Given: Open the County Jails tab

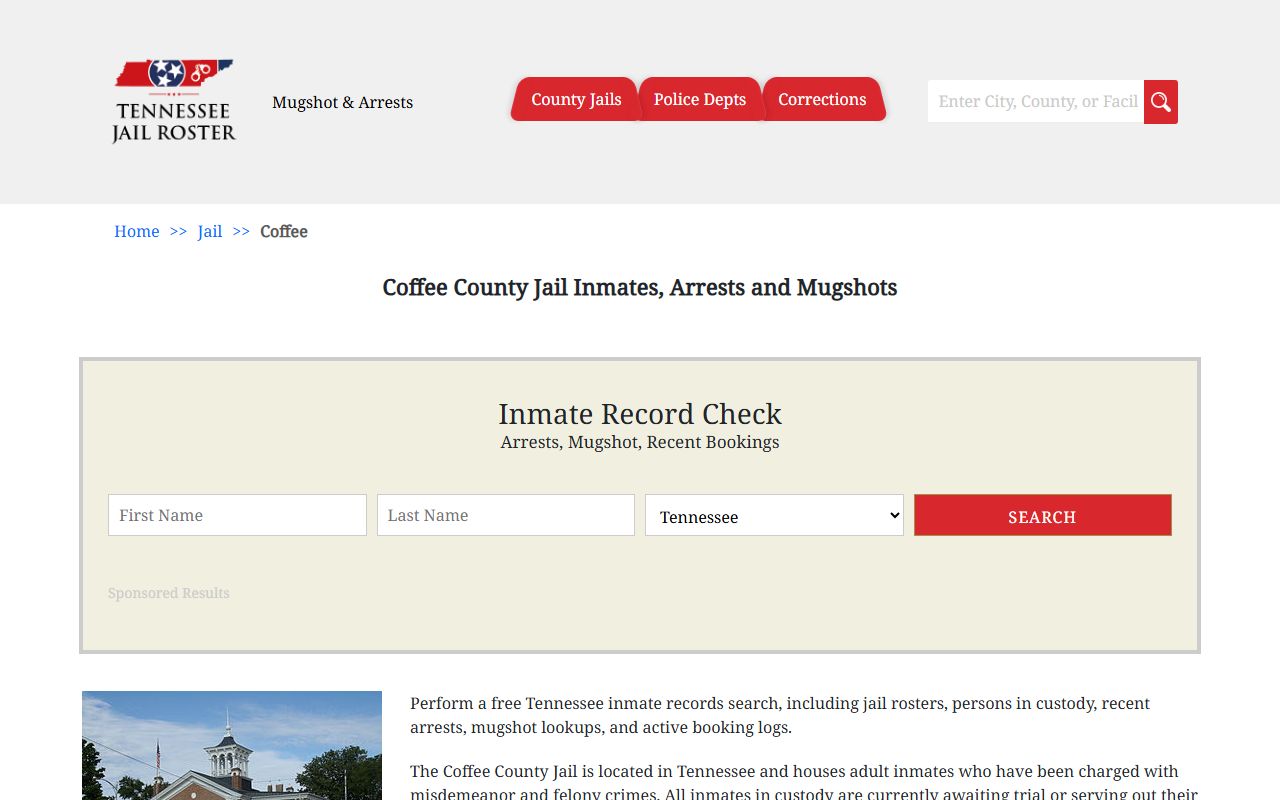Looking at the screenshot, I should click(576, 99).
